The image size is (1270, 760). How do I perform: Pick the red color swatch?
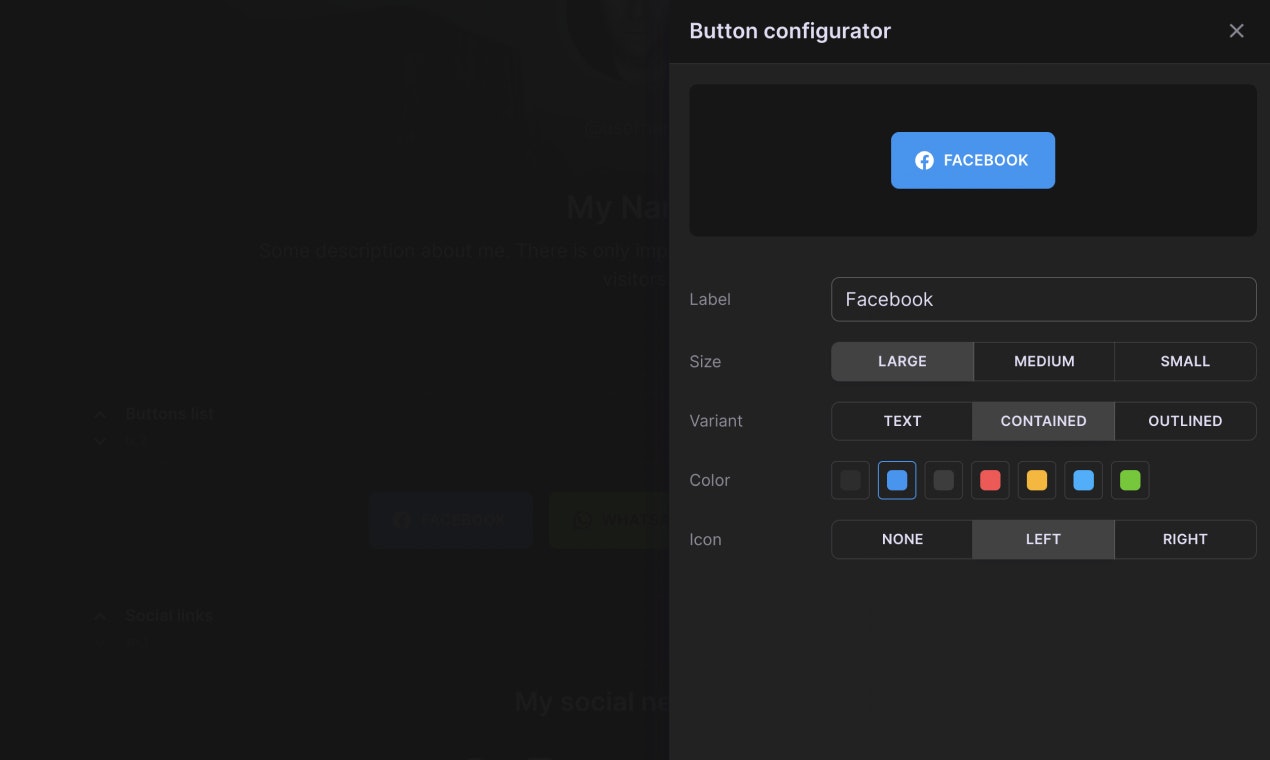(x=990, y=480)
